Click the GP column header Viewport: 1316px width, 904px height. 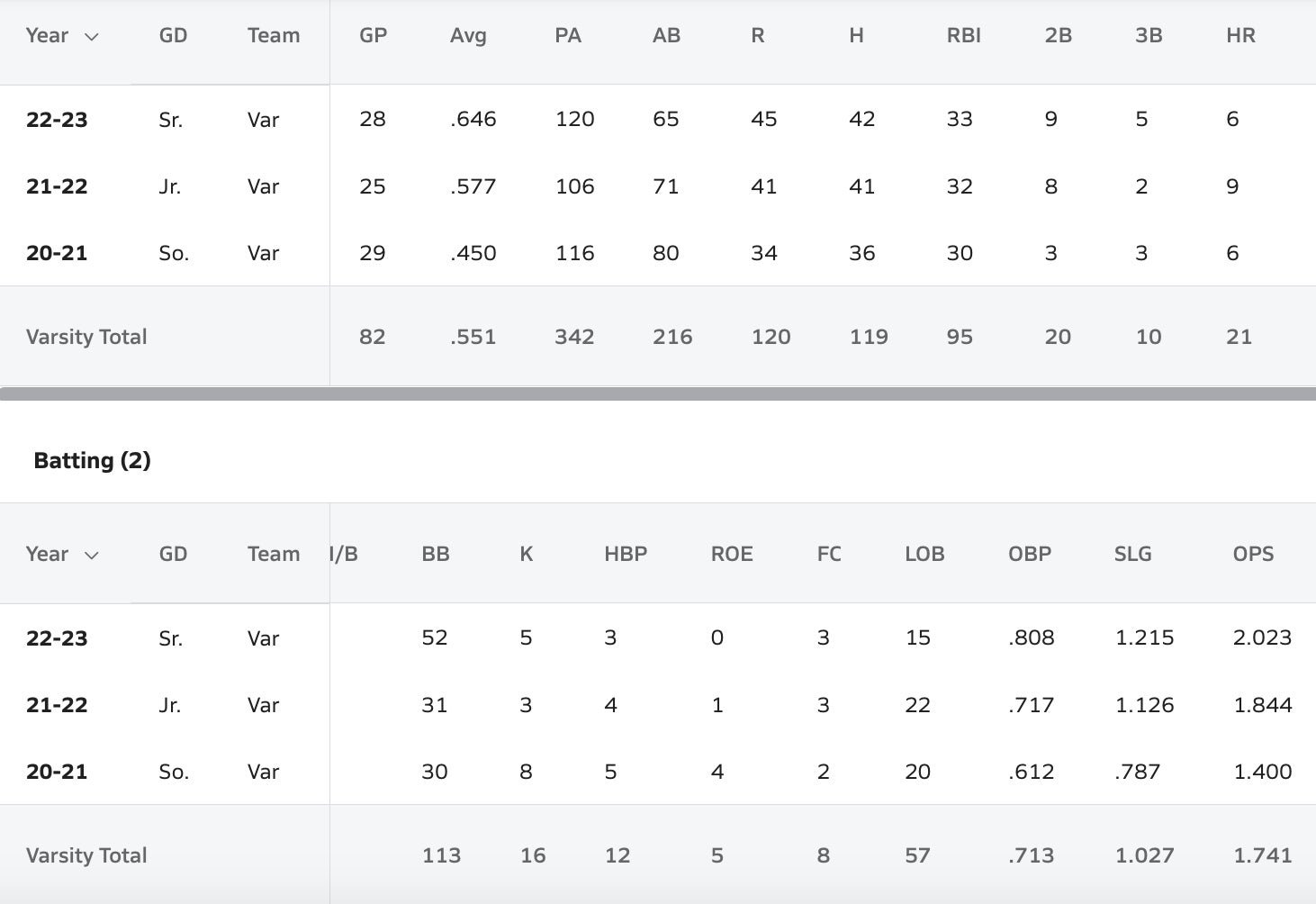pyautogui.click(x=373, y=36)
